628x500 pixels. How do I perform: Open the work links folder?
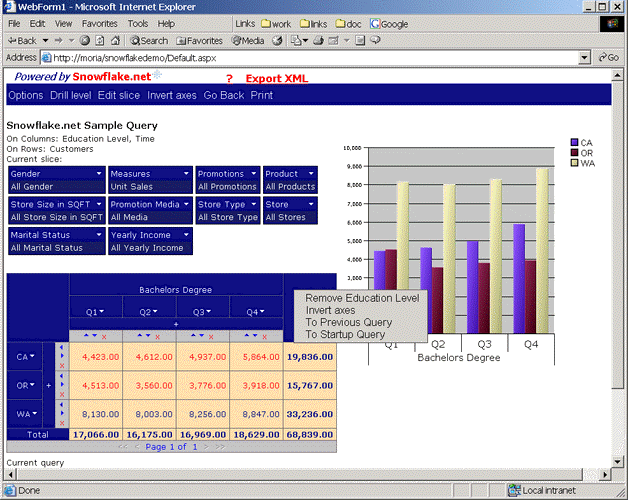pos(276,24)
